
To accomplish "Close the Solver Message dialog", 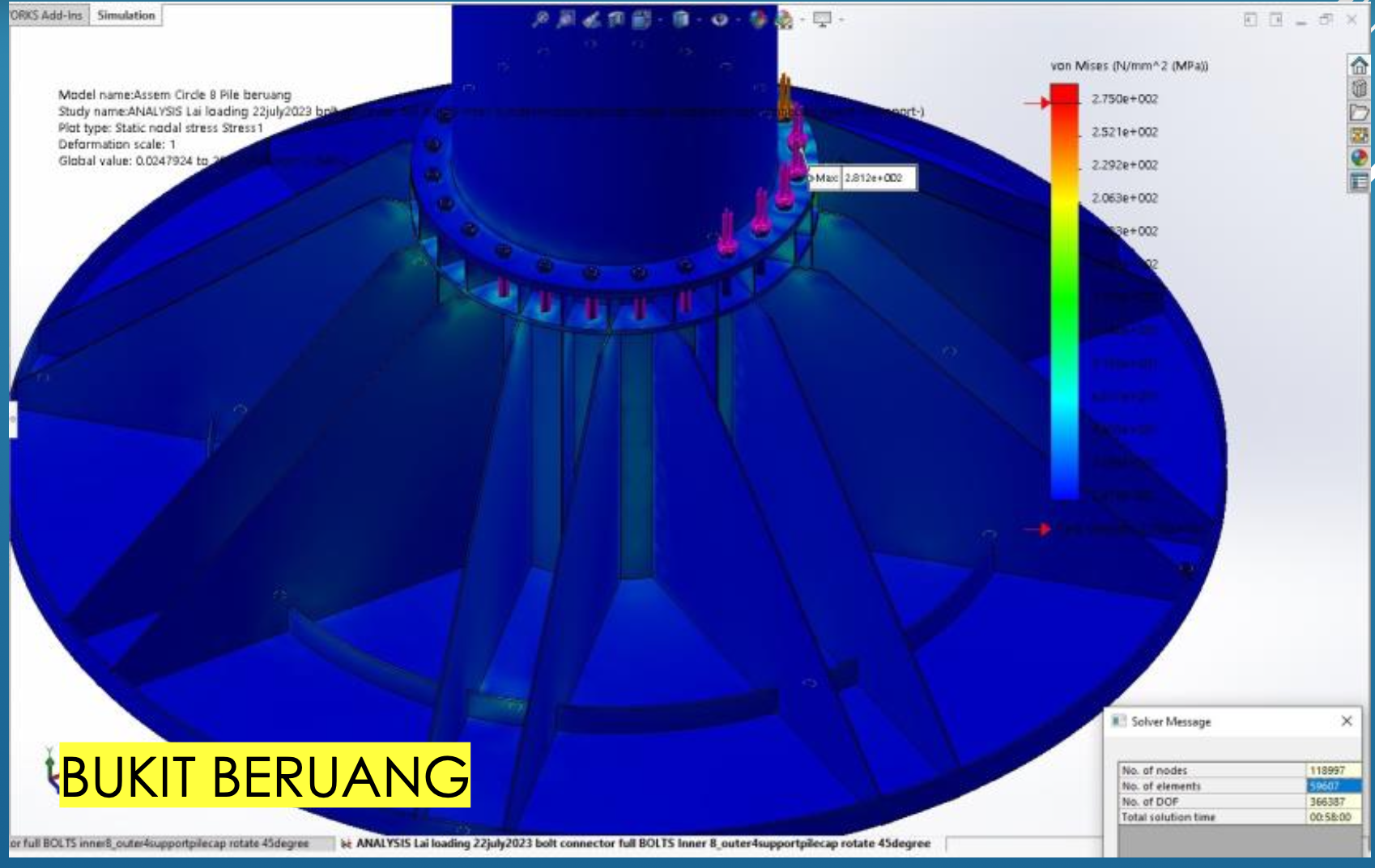I will tap(1346, 721).
